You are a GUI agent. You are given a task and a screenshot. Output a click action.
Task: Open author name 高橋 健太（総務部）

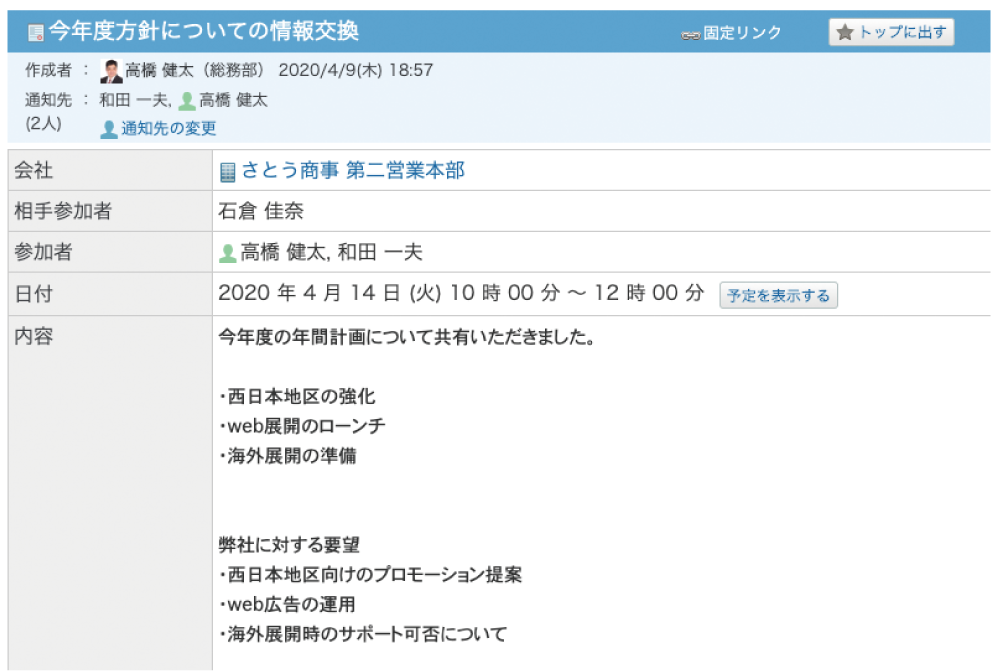click(x=196, y=71)
